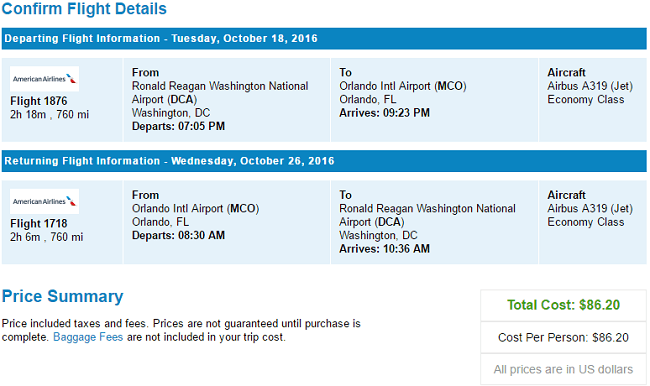This screenshot has height=386, width=650.
Task: Click Departs: 07:05 PM text
Action: (x=178, y=126)
